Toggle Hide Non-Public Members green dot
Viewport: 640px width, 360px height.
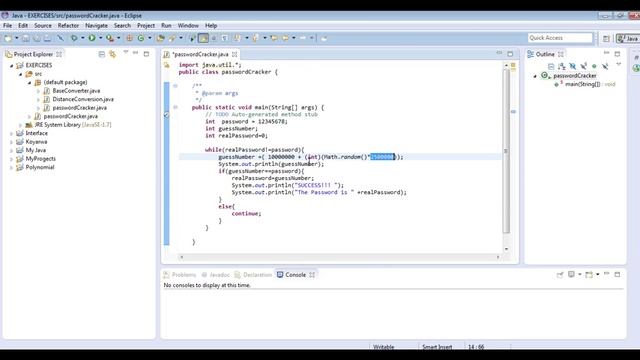point(594,66)
